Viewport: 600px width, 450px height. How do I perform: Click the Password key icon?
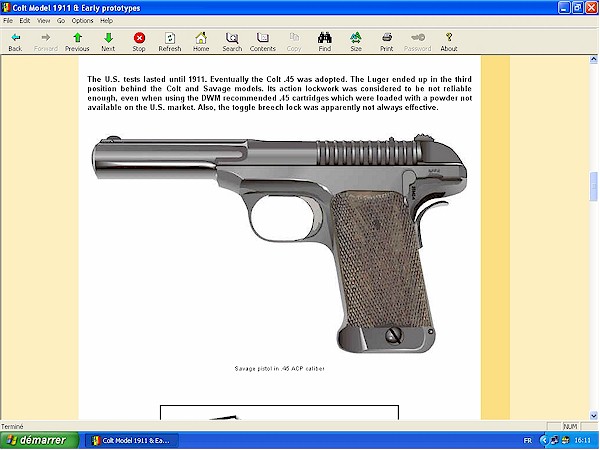(x=417, y=42)
